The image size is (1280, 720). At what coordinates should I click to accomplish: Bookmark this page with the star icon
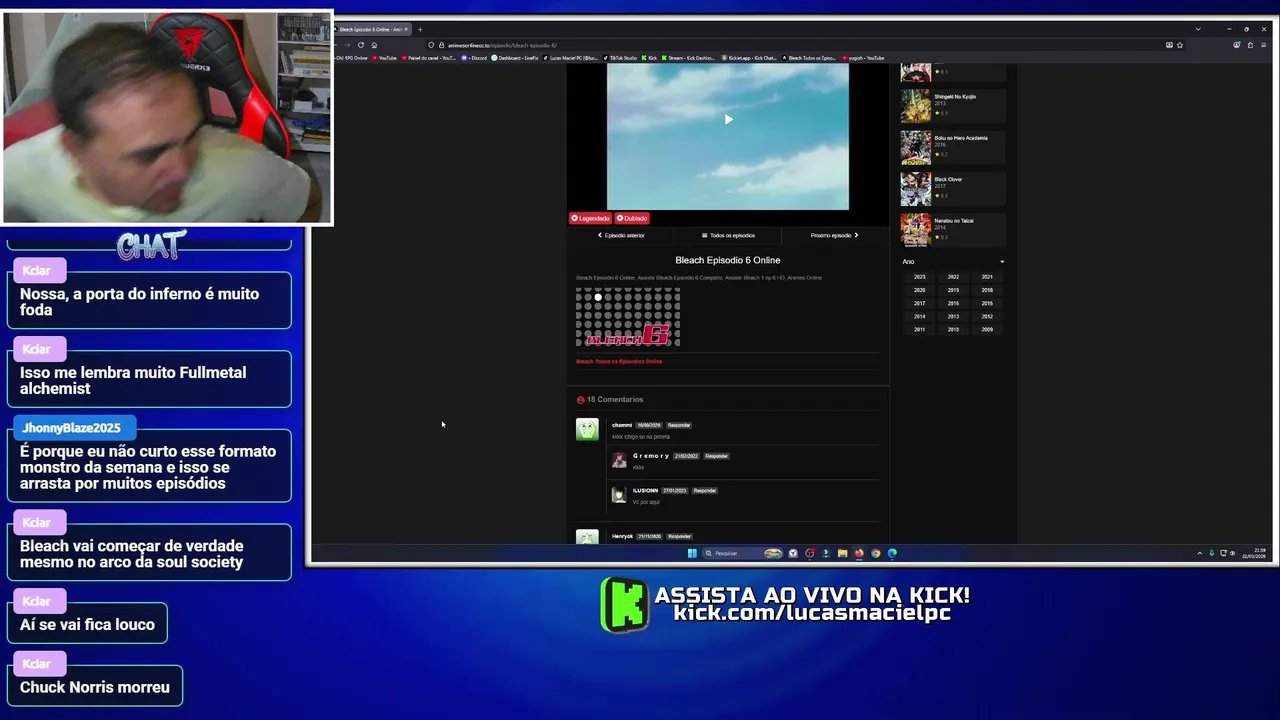[1180, 45]
